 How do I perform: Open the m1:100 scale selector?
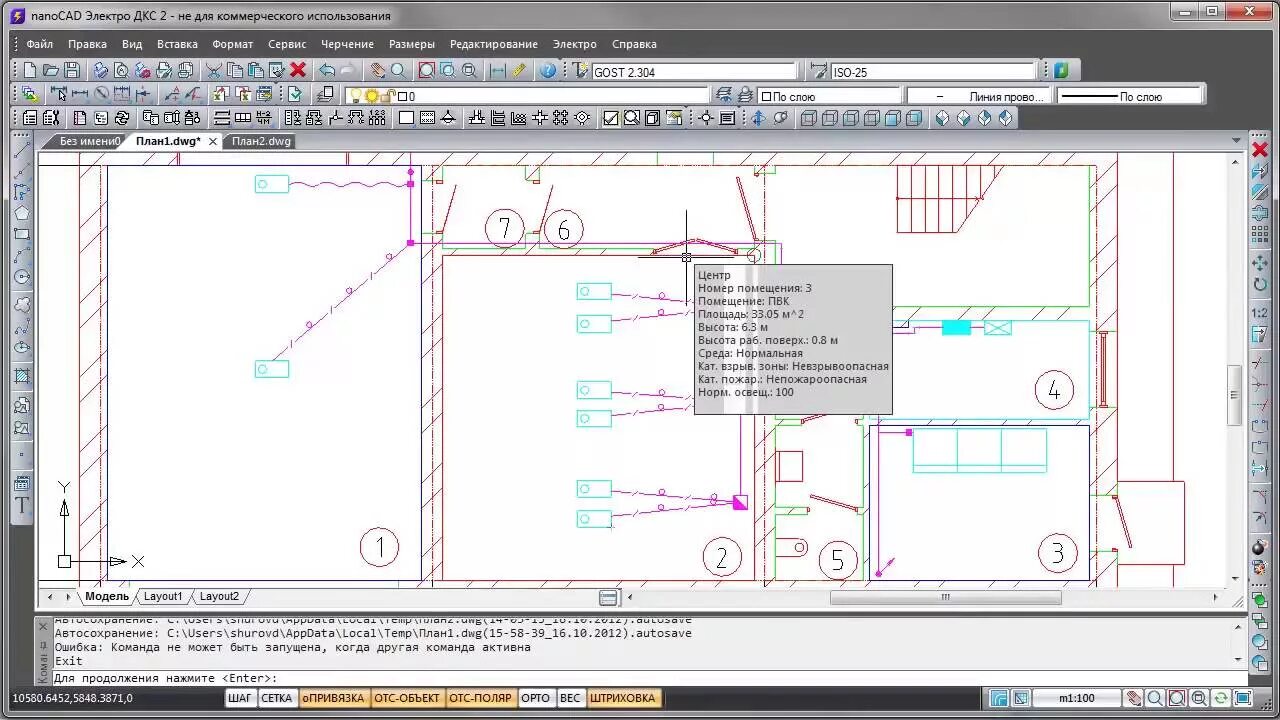1078,698
